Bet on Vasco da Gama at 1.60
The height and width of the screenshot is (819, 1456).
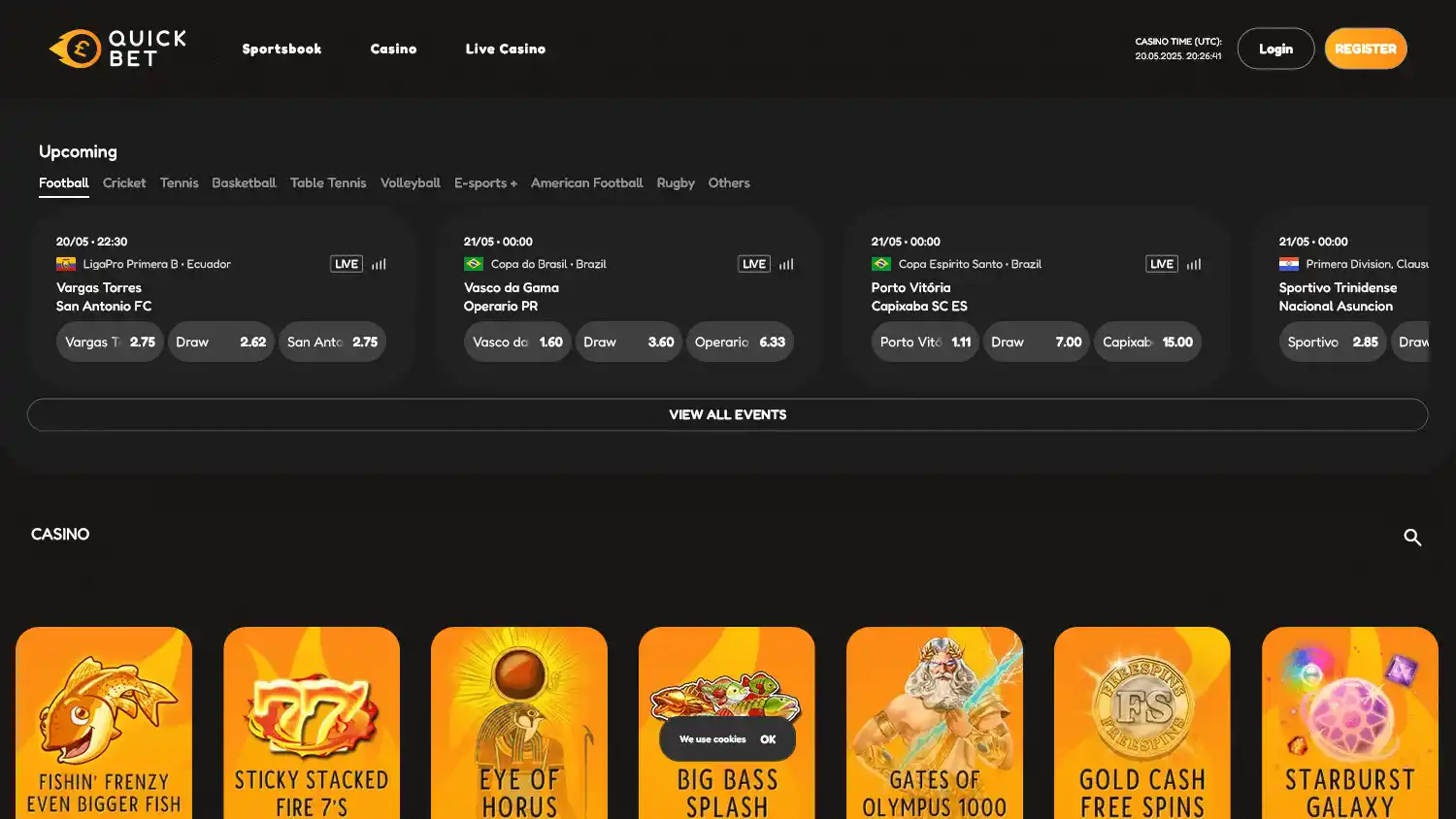coord(517,342)
